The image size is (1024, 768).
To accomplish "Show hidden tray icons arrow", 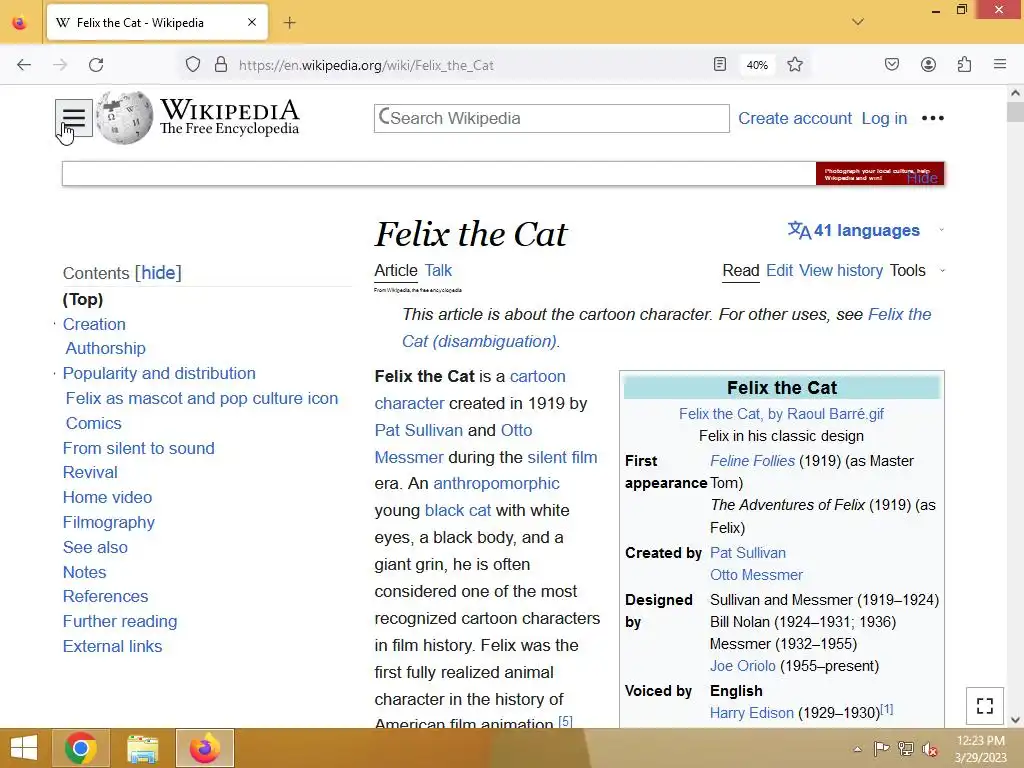I will tap(857, 749).
